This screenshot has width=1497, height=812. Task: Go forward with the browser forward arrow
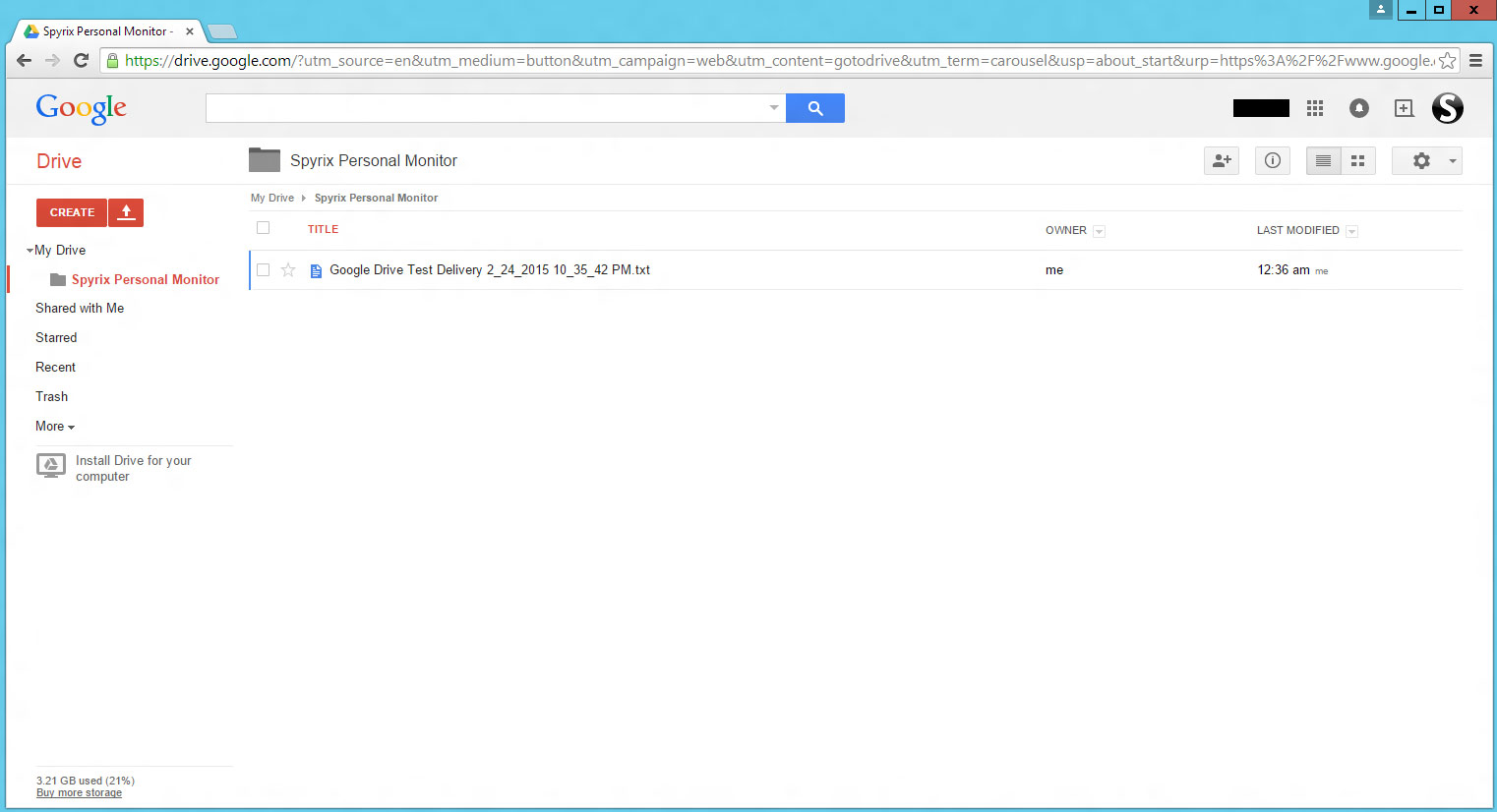(52, 61)
